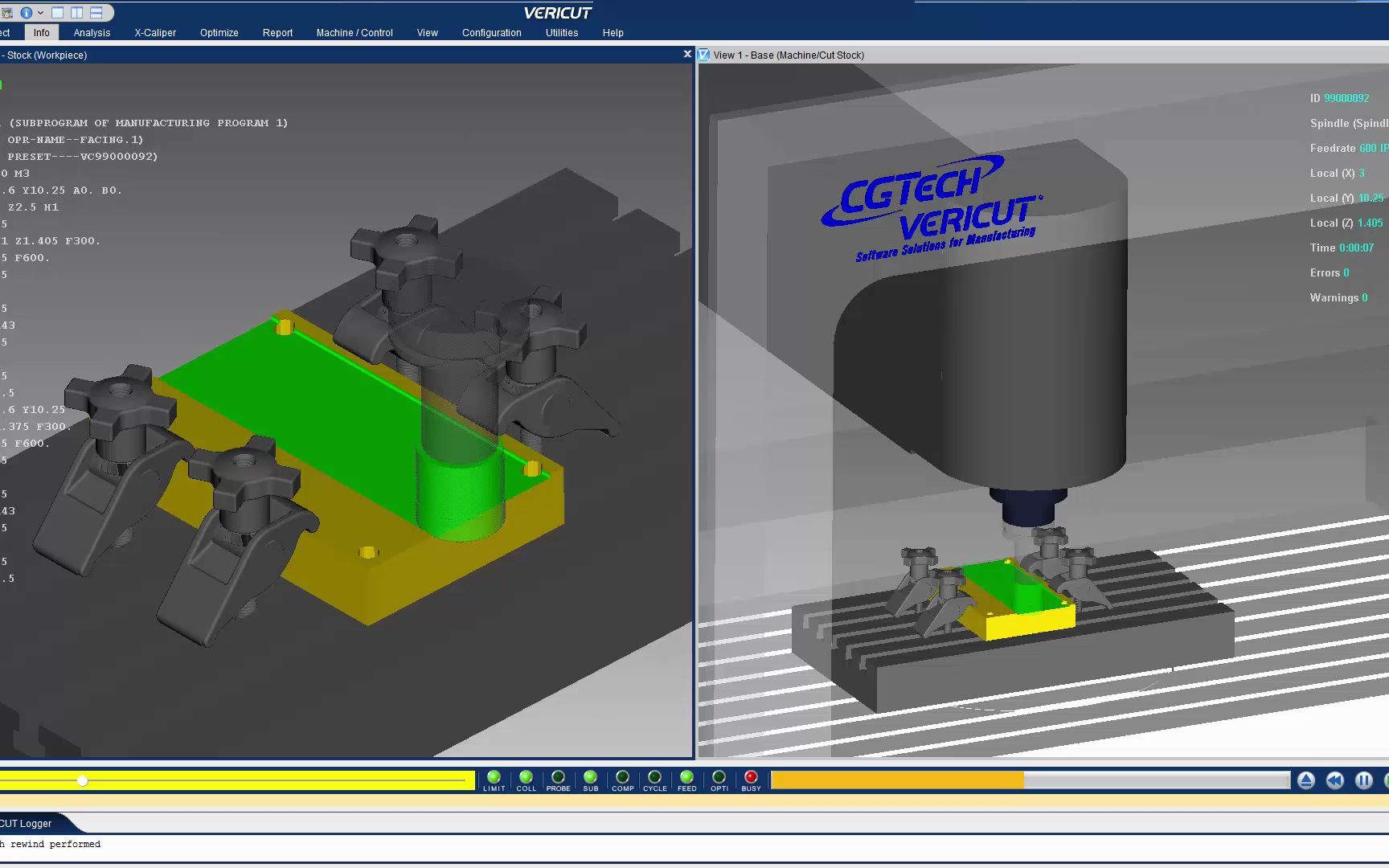
Task: Toggle the OPTI status light
Action: coord(719,780)
